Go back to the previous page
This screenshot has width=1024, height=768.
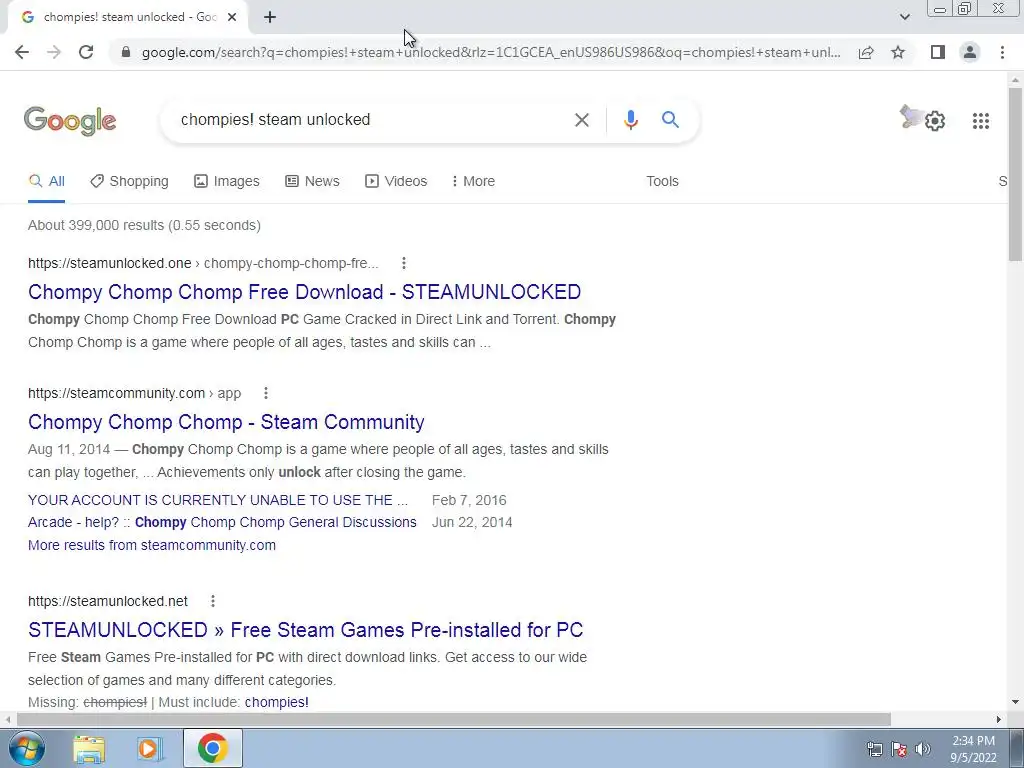[x=22, y=52]
